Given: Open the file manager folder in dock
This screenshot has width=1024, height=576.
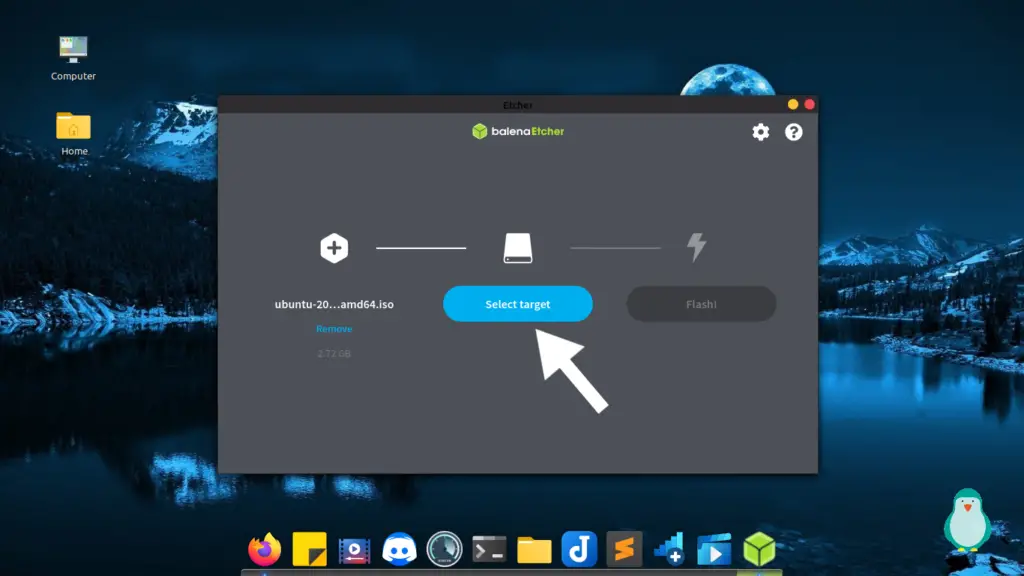Looking at the screenshot, I should pos(534,550).
